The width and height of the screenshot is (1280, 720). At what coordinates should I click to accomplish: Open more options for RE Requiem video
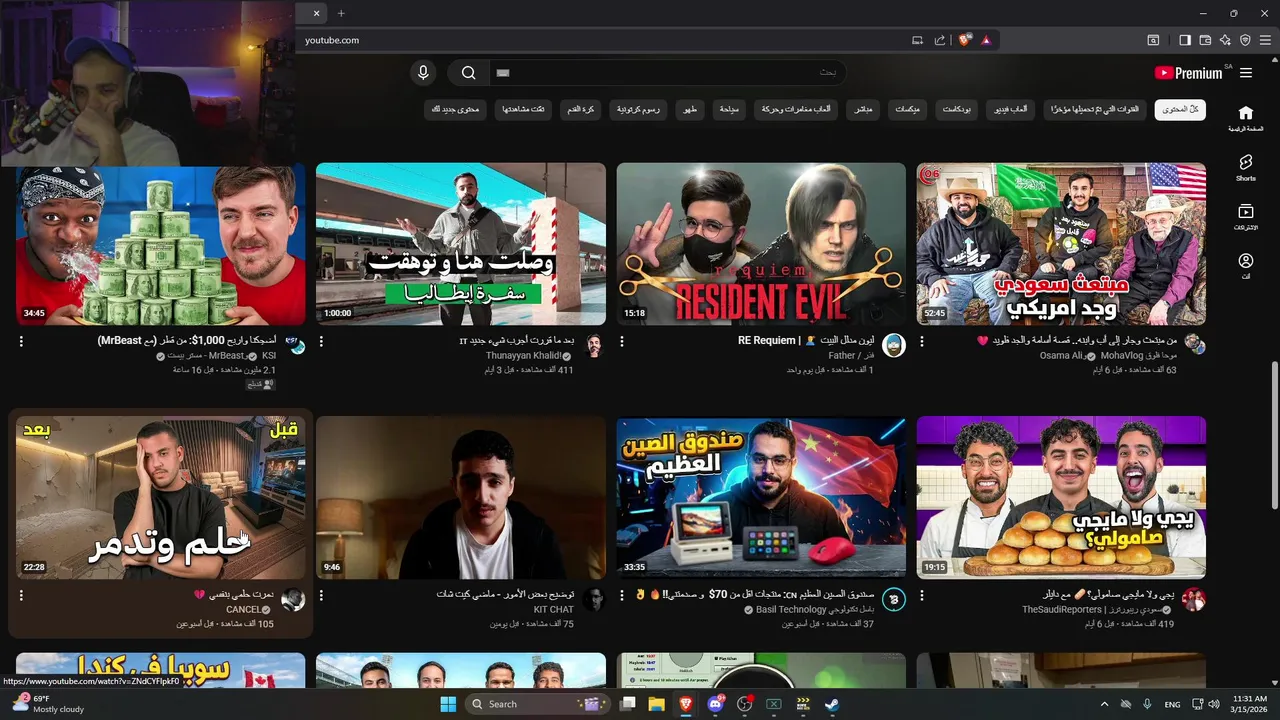pyautogui.click(x=622, y=341)
